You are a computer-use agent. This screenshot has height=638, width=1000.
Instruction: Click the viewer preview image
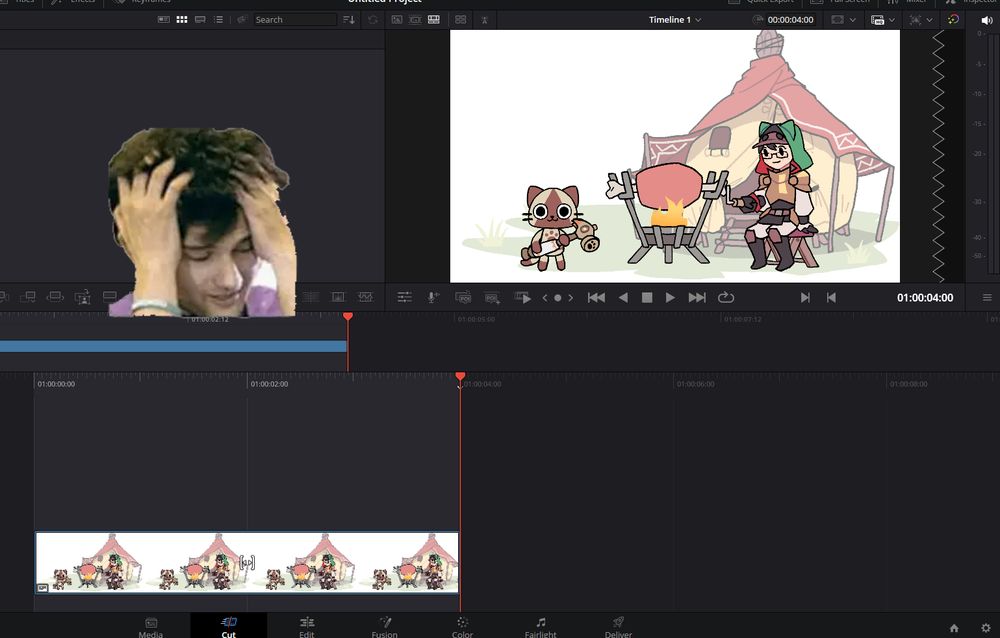tap(675, 156)
